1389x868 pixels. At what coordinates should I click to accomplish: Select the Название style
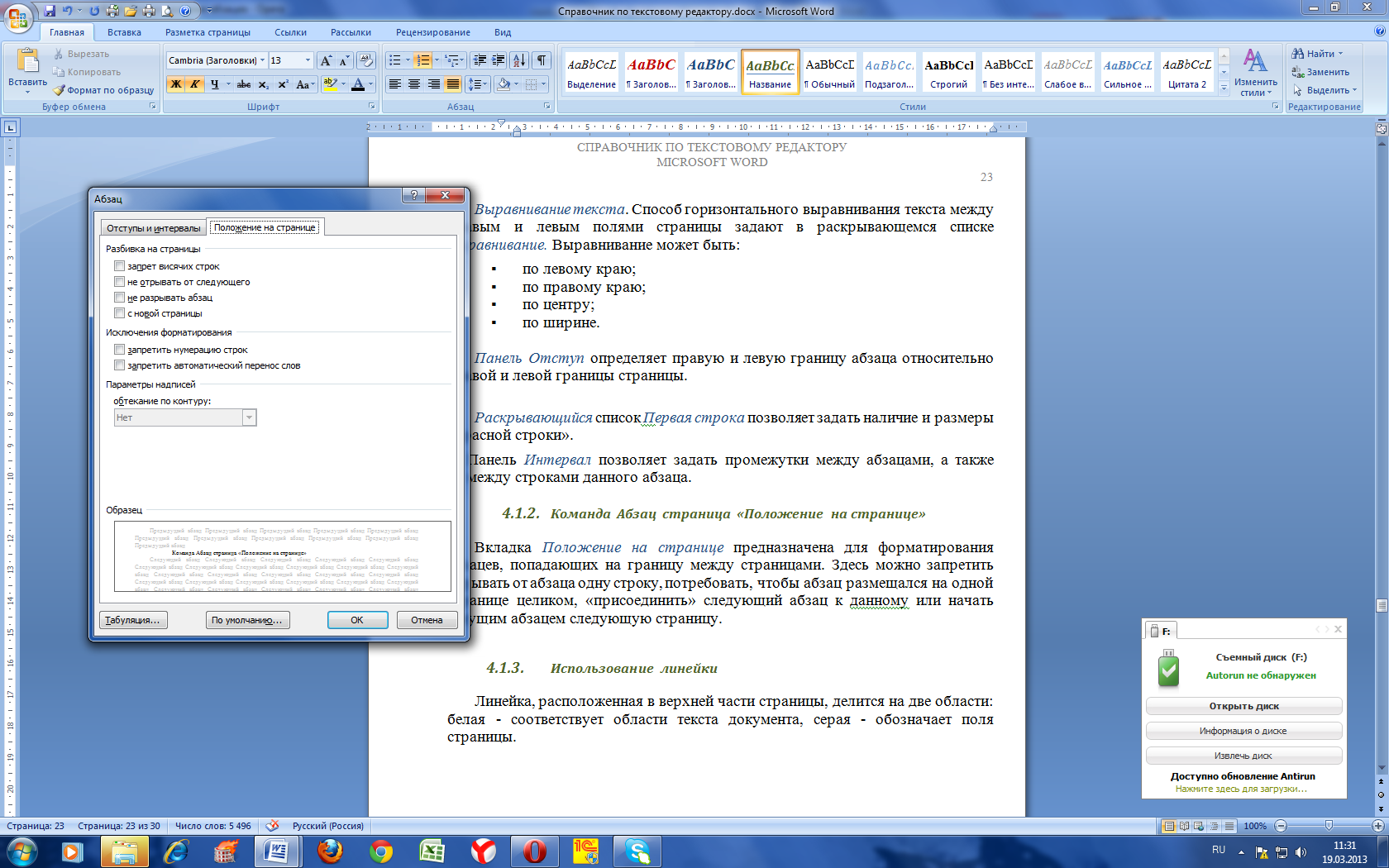770,73
